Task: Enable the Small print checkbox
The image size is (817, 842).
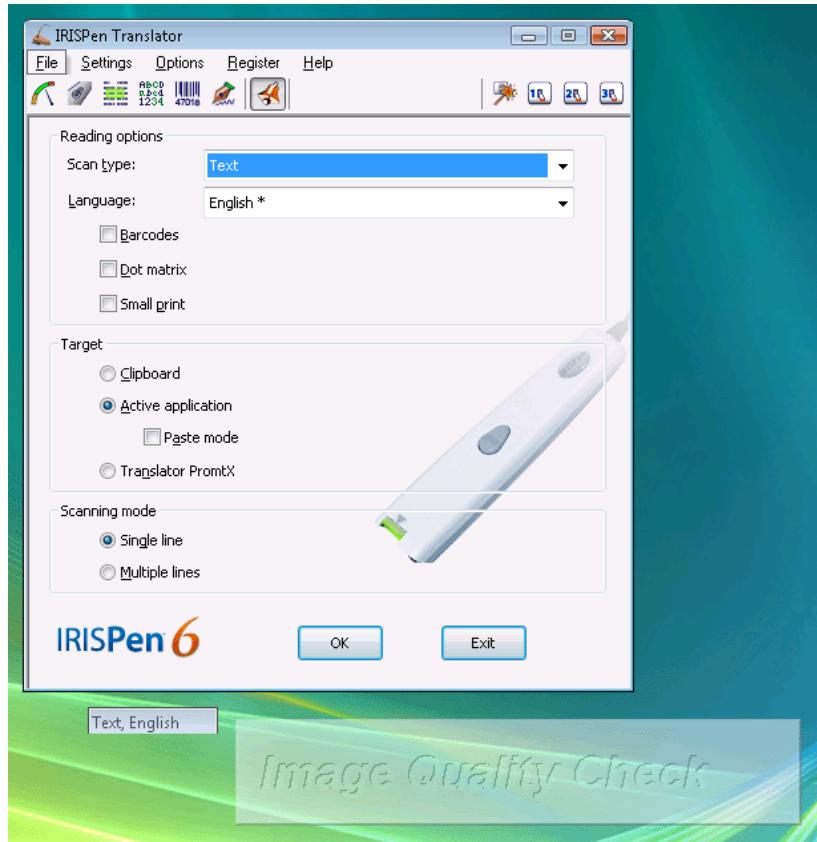Action: 108,304
